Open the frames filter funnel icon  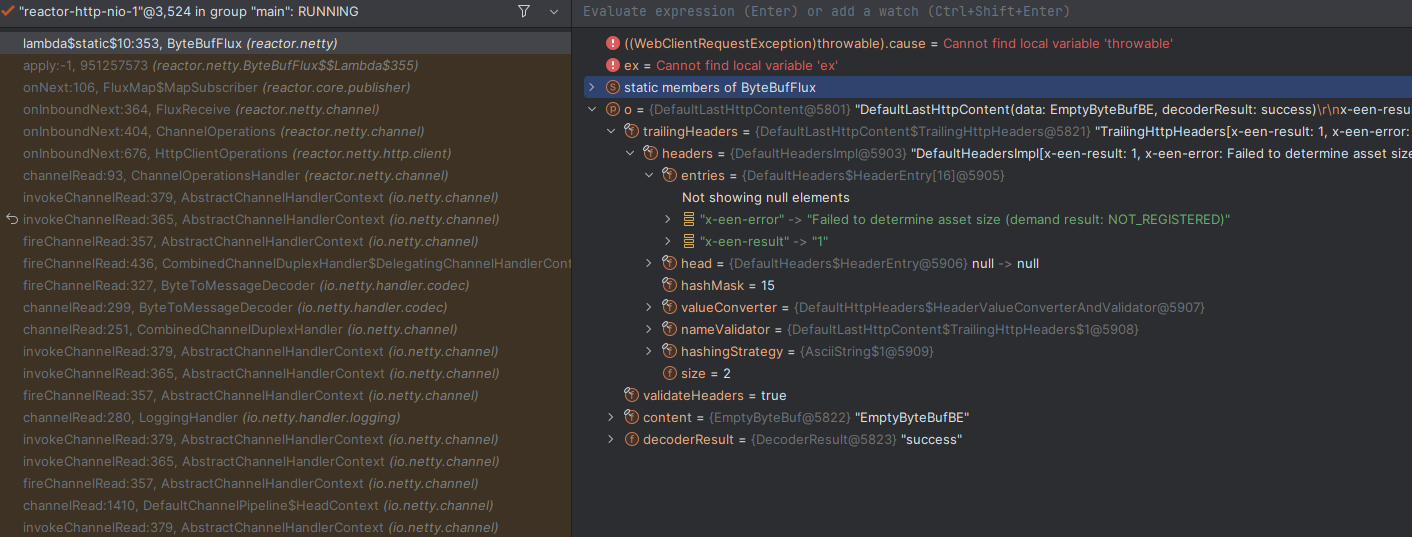524,11
